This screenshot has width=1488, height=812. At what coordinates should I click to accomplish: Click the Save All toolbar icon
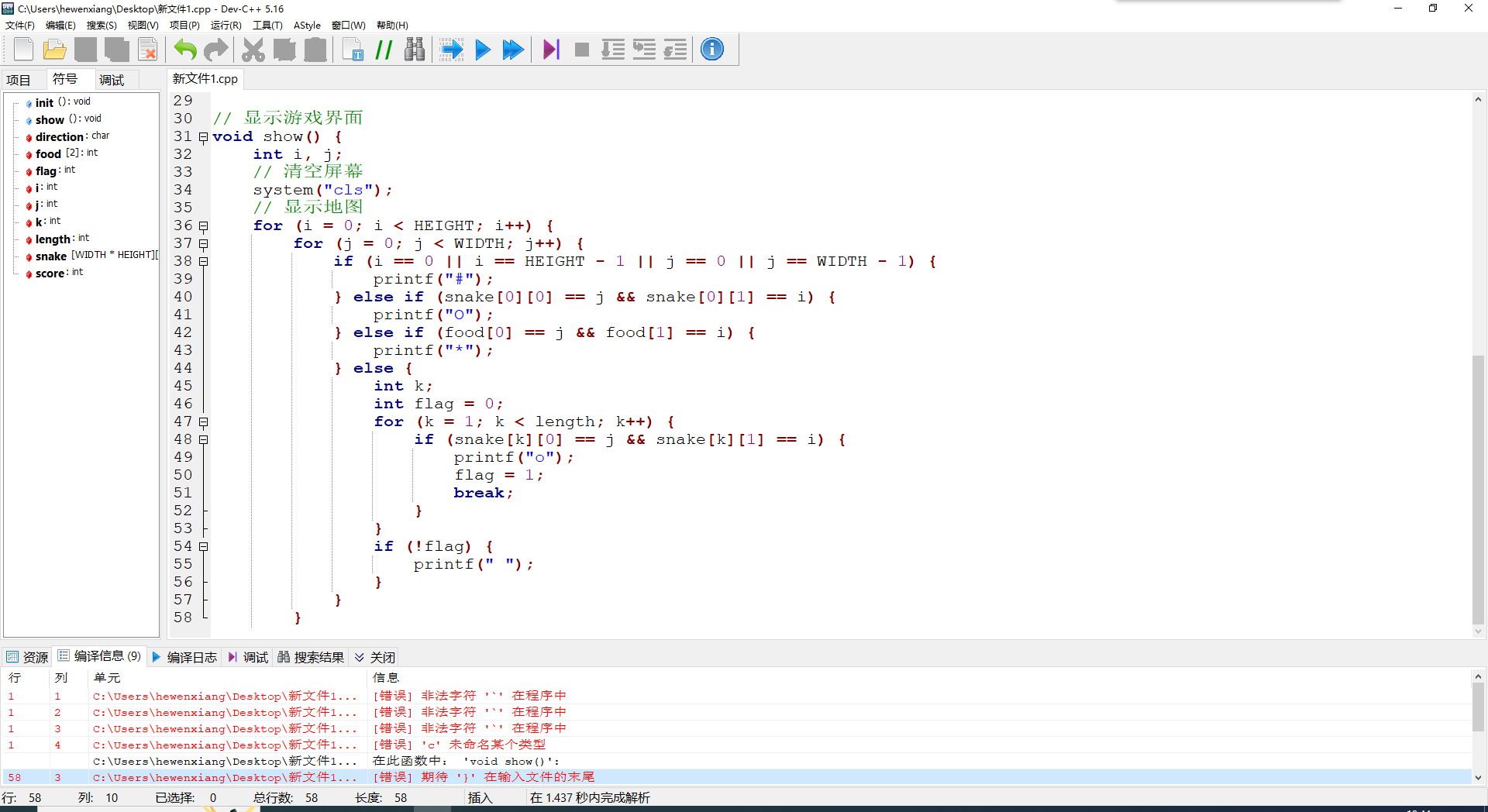click(116, 50)
